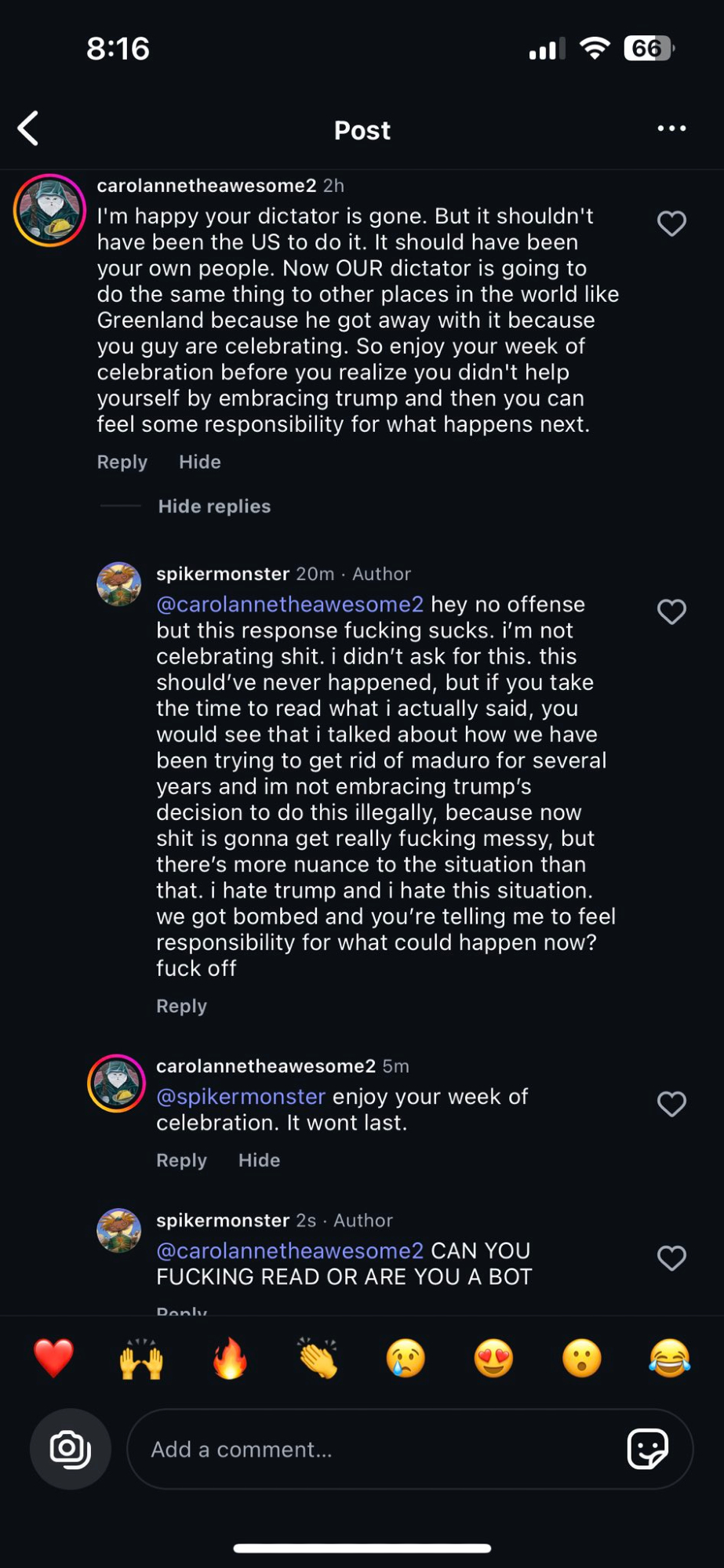The width and height of the screenshot is (724, 1568).
Task: Send the laughing tears emoji reaction
Action: coord(670,1359)
